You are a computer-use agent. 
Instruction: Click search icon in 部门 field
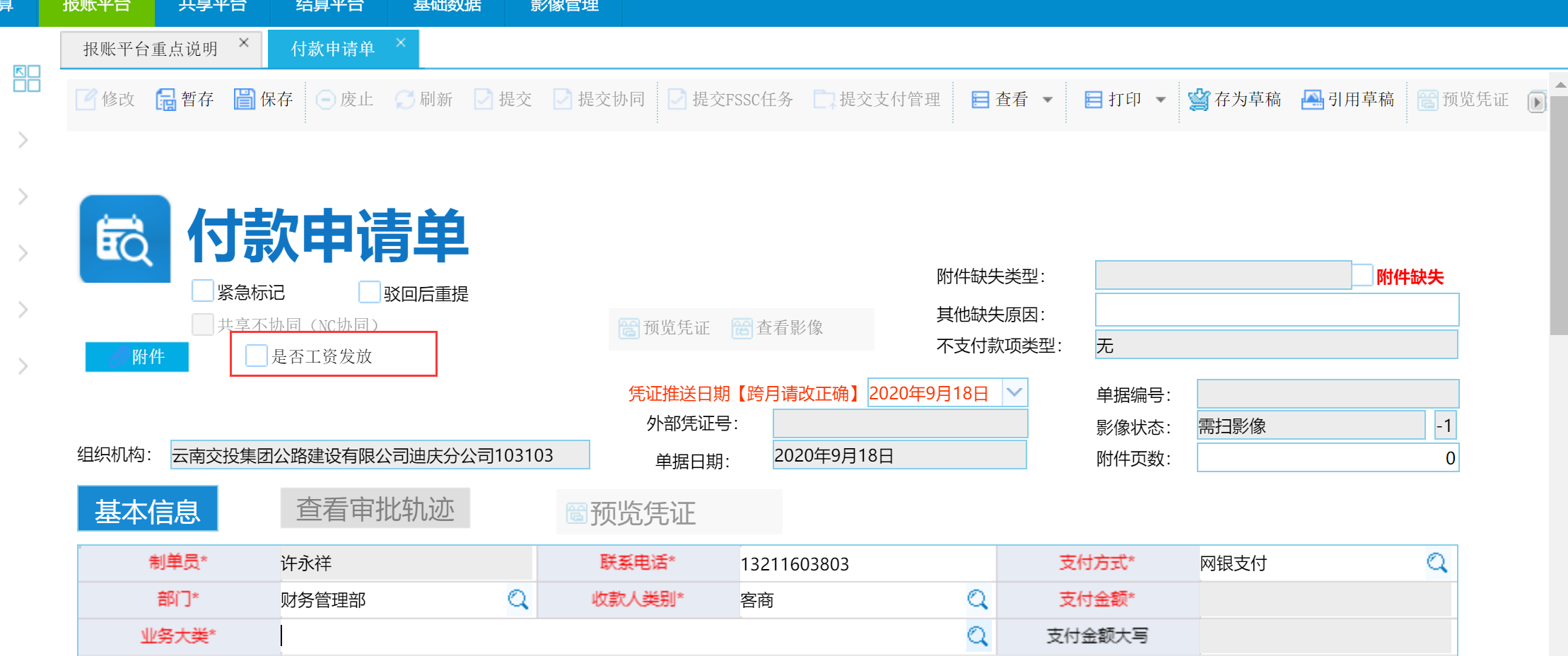tap(518, 599)
